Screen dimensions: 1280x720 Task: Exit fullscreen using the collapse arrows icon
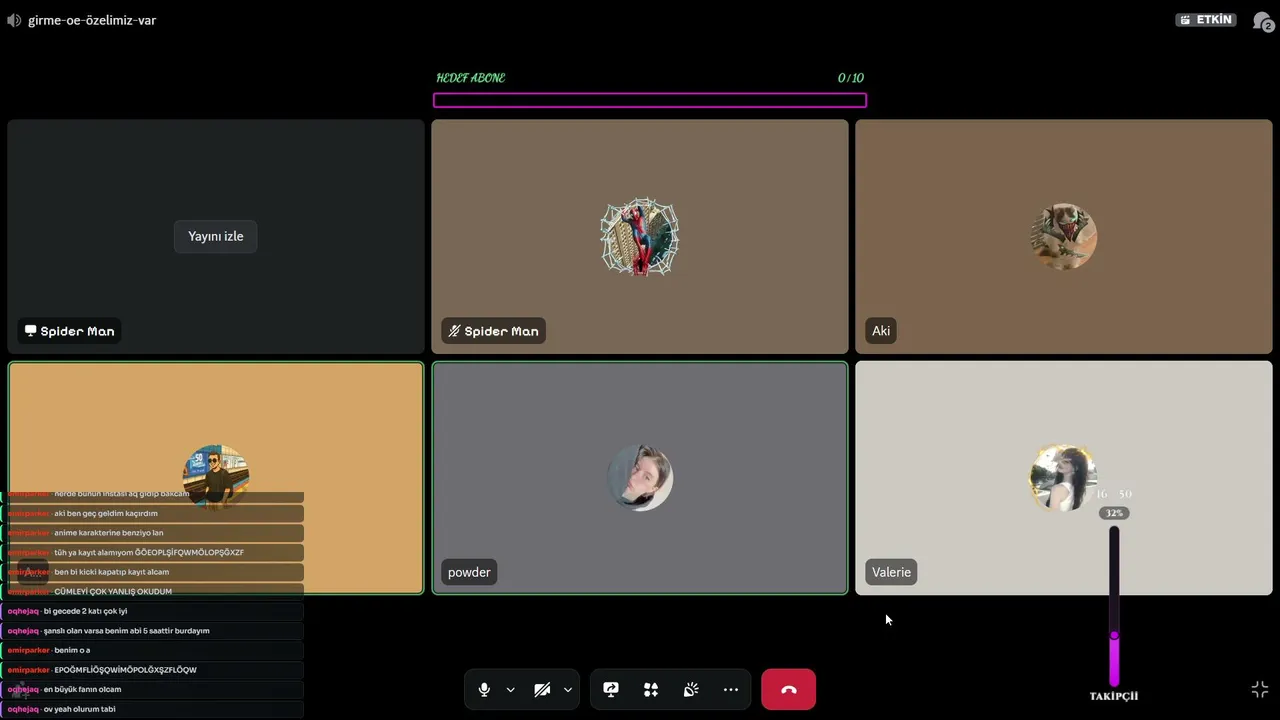tap(1260, 690)
